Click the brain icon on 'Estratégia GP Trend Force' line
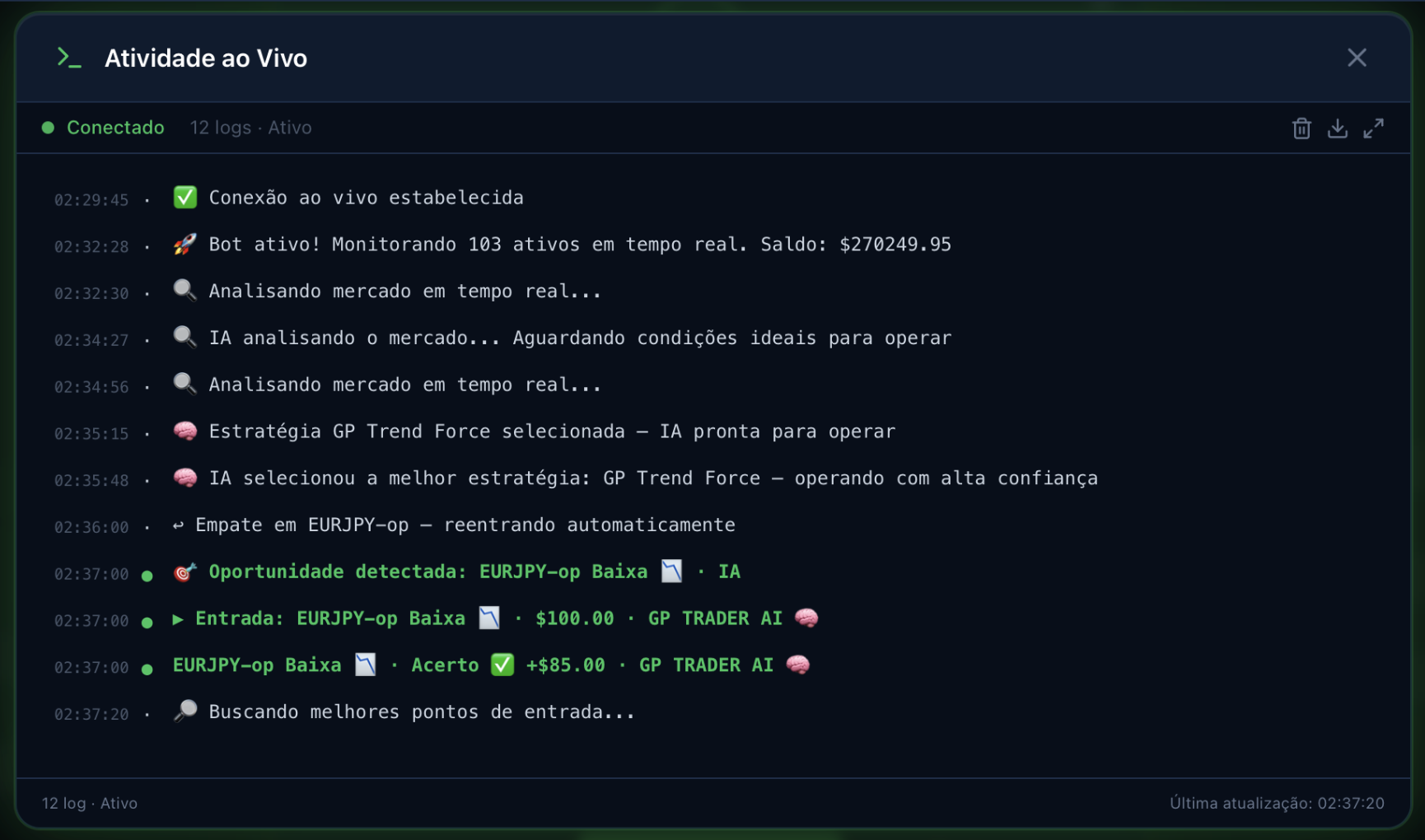 pos(185,431)
